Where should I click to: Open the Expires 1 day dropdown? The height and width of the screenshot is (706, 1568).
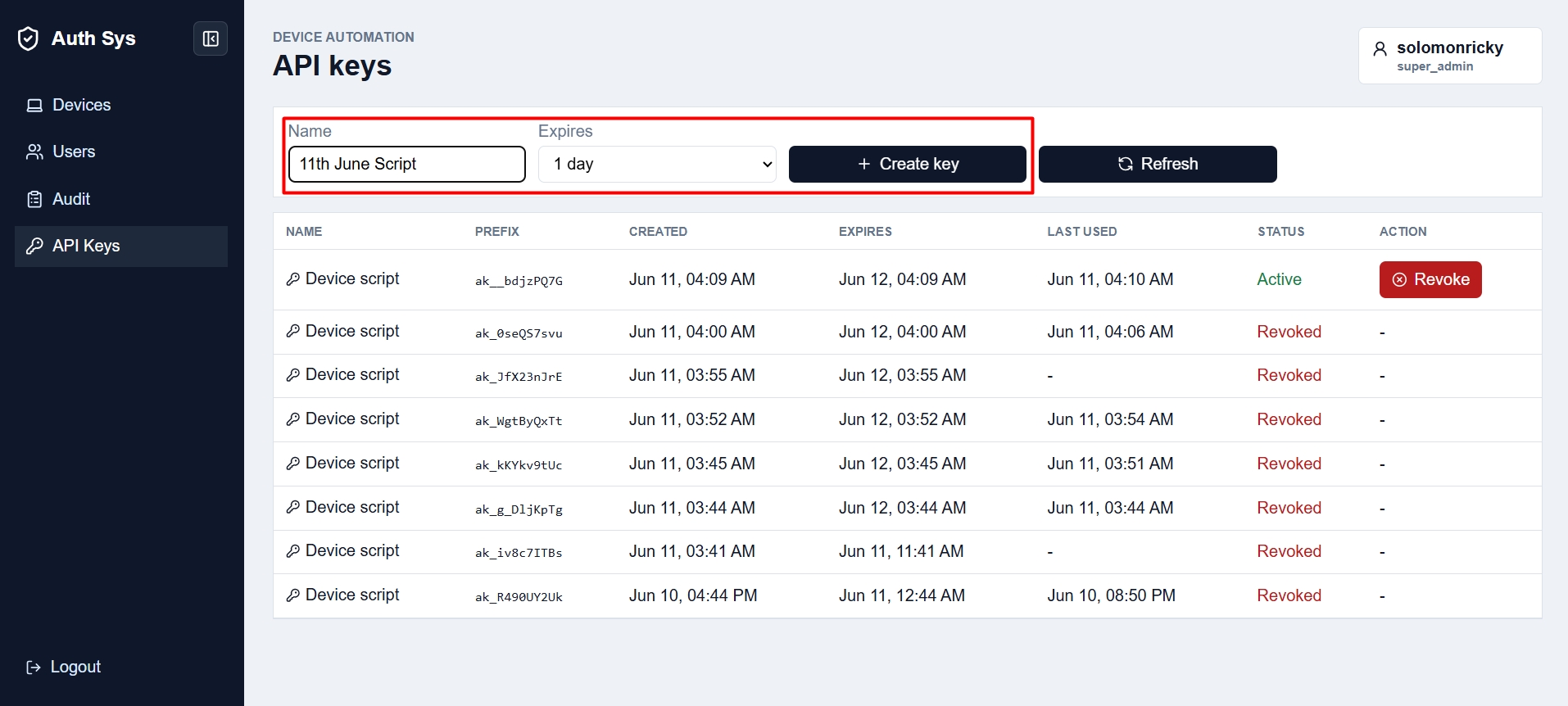657,164
